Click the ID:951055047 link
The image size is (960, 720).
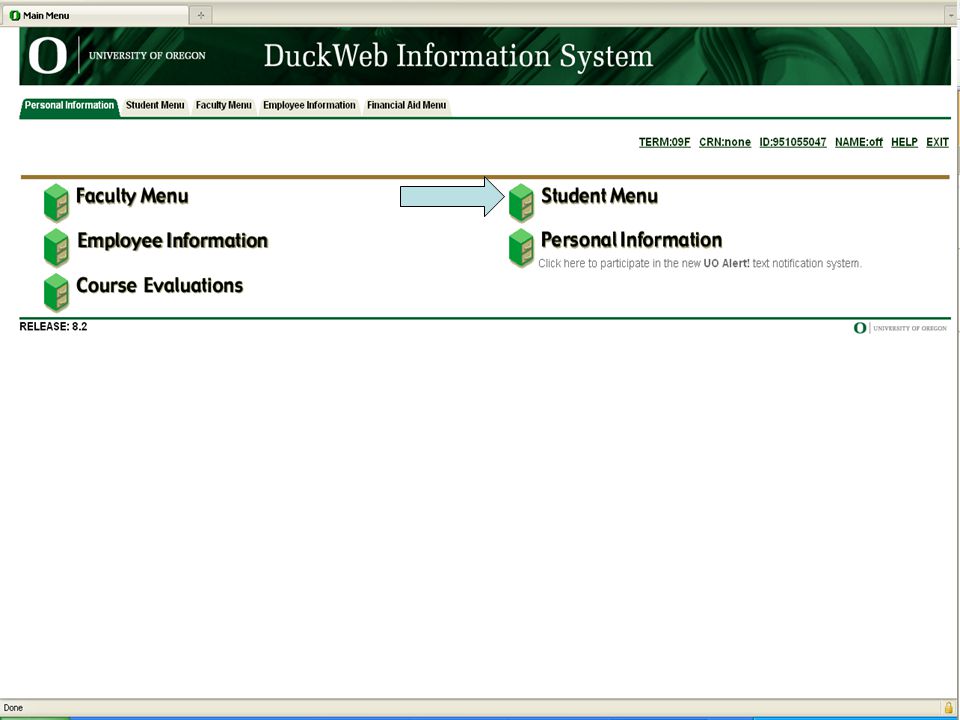tap(793, 142)
